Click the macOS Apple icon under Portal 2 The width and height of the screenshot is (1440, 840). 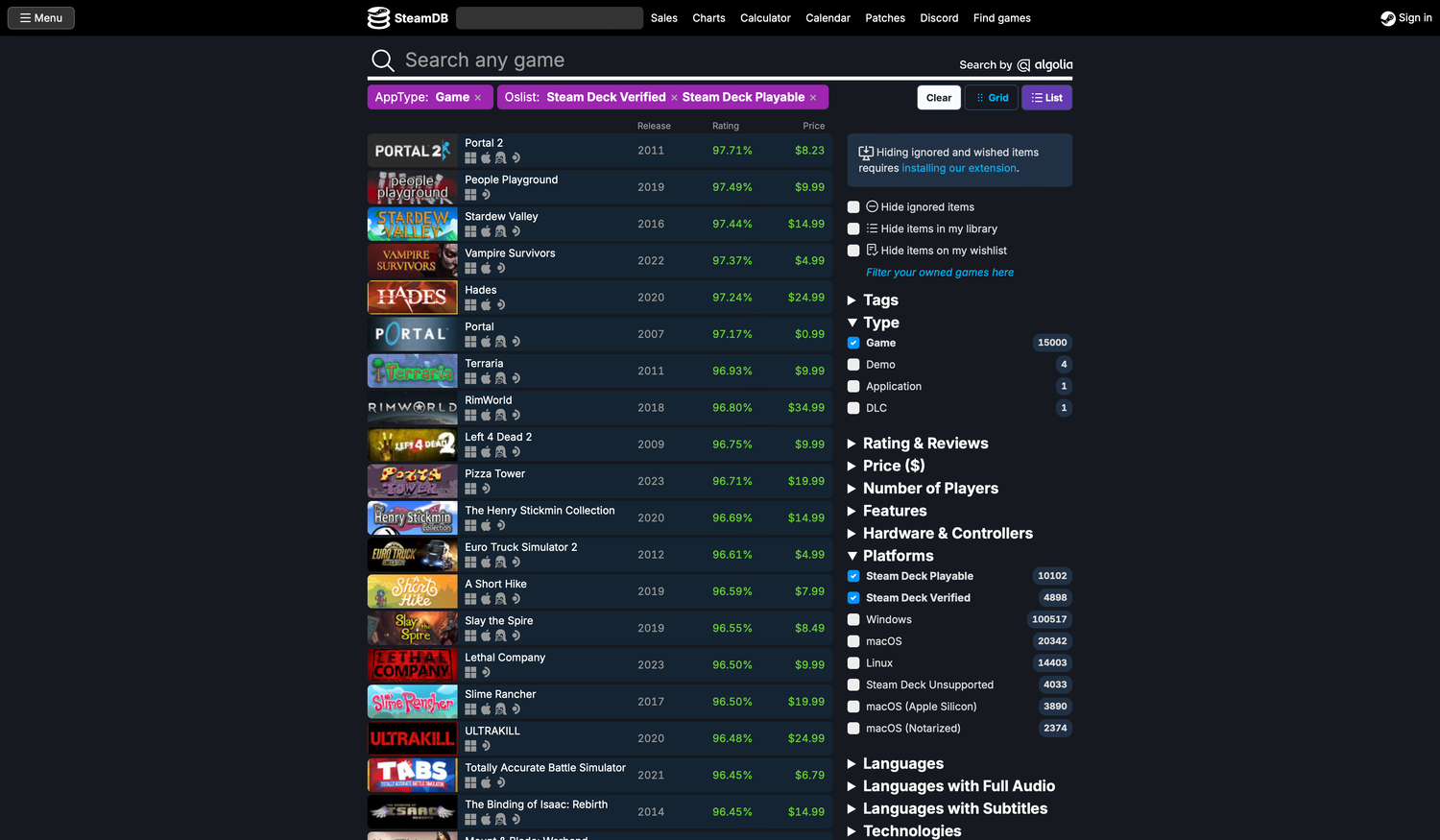click(x=486, y=158)
